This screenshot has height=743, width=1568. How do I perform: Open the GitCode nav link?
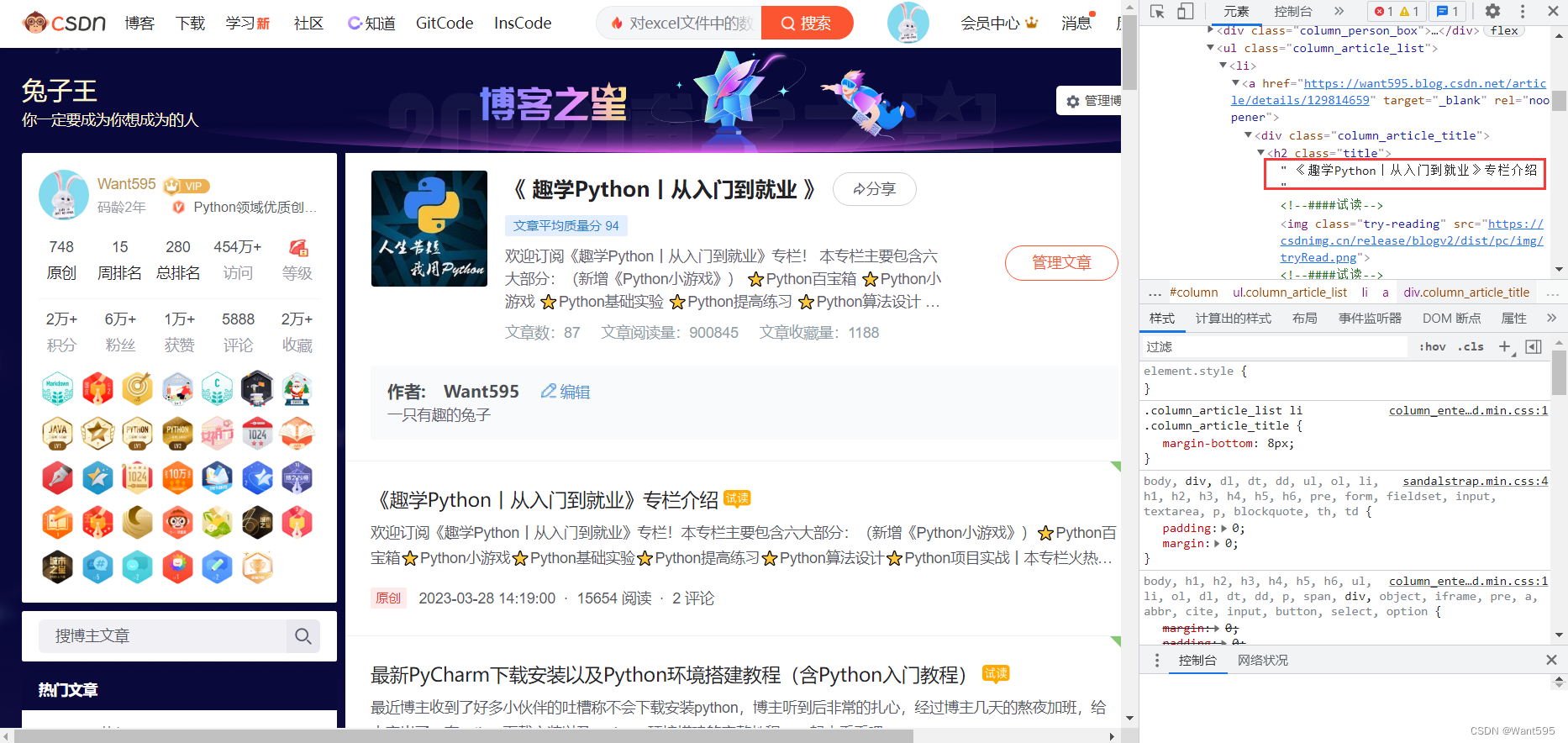pyautogui.click(x=445, y=23)
